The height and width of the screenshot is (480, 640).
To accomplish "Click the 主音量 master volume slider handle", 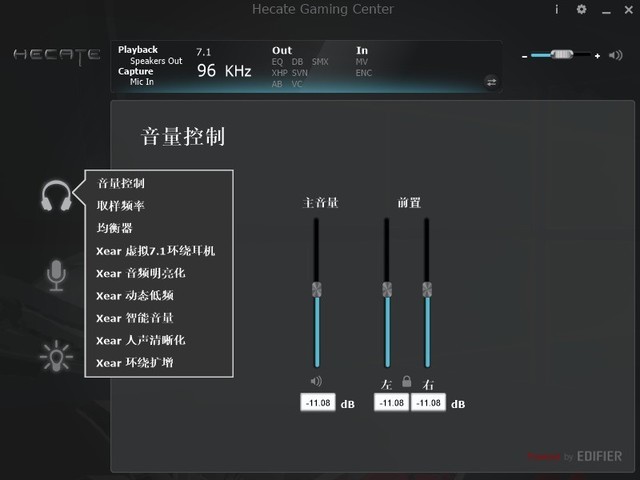I will [x=317, y=290].
